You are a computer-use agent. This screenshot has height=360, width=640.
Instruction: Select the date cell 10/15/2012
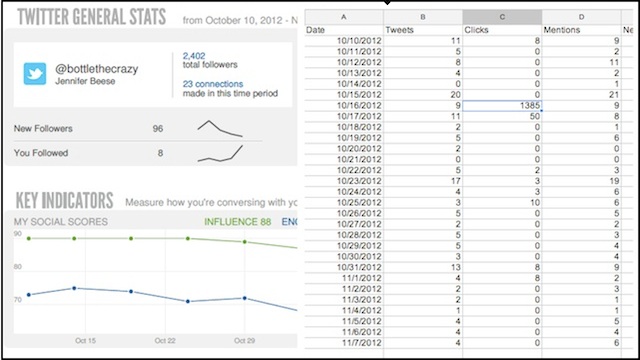344,95
